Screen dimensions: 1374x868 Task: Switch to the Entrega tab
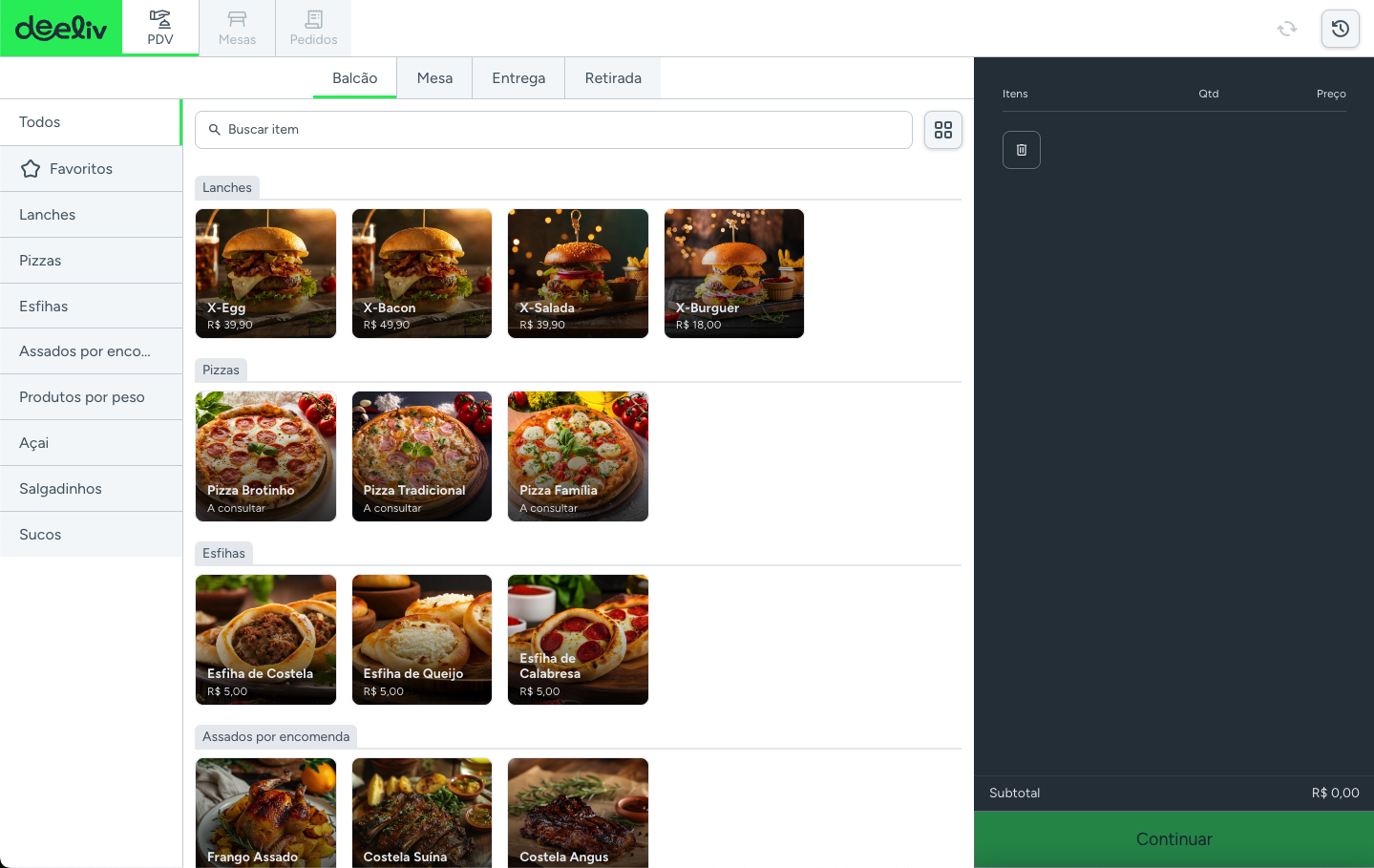(518, 78)
